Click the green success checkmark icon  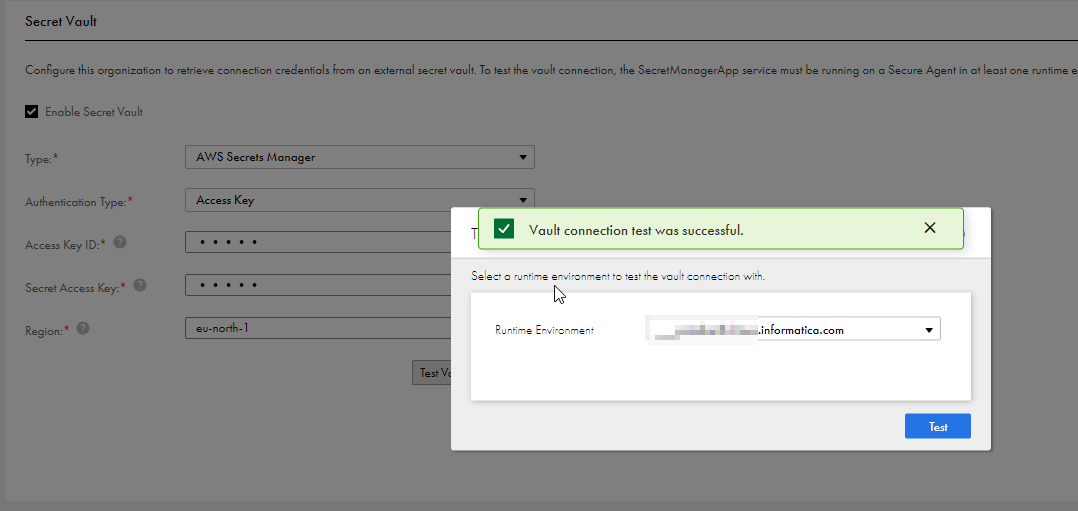(x=504, y=228)
